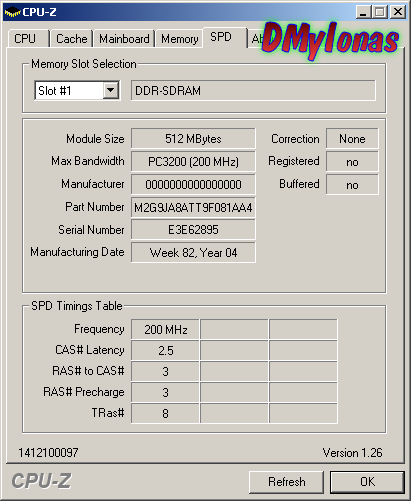Image resolution: width=411 pixels, height=501 pixels.
Task: Click the Max Bandwidth label
Action: coord(88,161)
